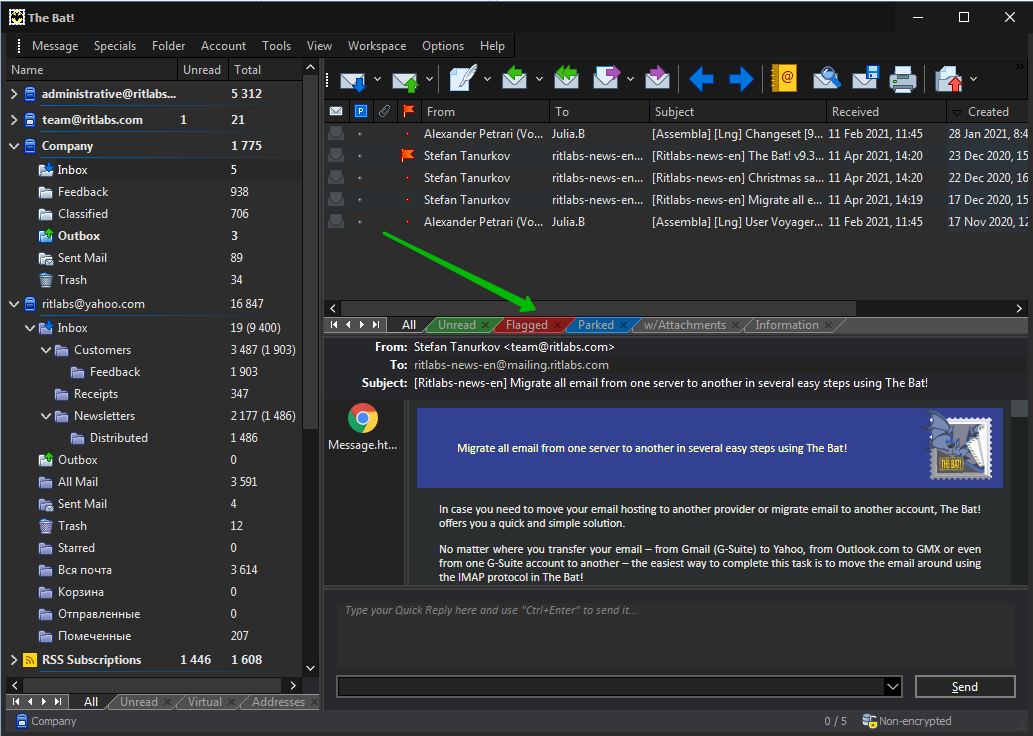
Task: Close the Unread message-list tab
Action: (x=486, y=325)
